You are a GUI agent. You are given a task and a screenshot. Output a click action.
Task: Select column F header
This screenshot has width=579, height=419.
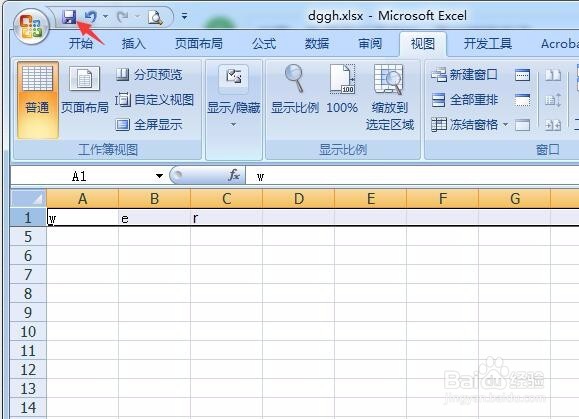[x=443, y=199]
